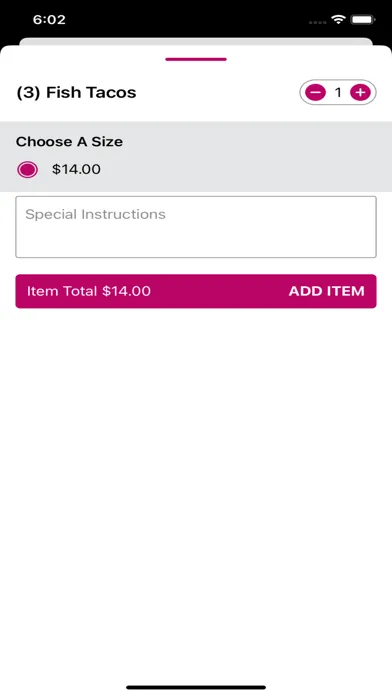Tap the Special Instructions placeholder text

[95, 214]
